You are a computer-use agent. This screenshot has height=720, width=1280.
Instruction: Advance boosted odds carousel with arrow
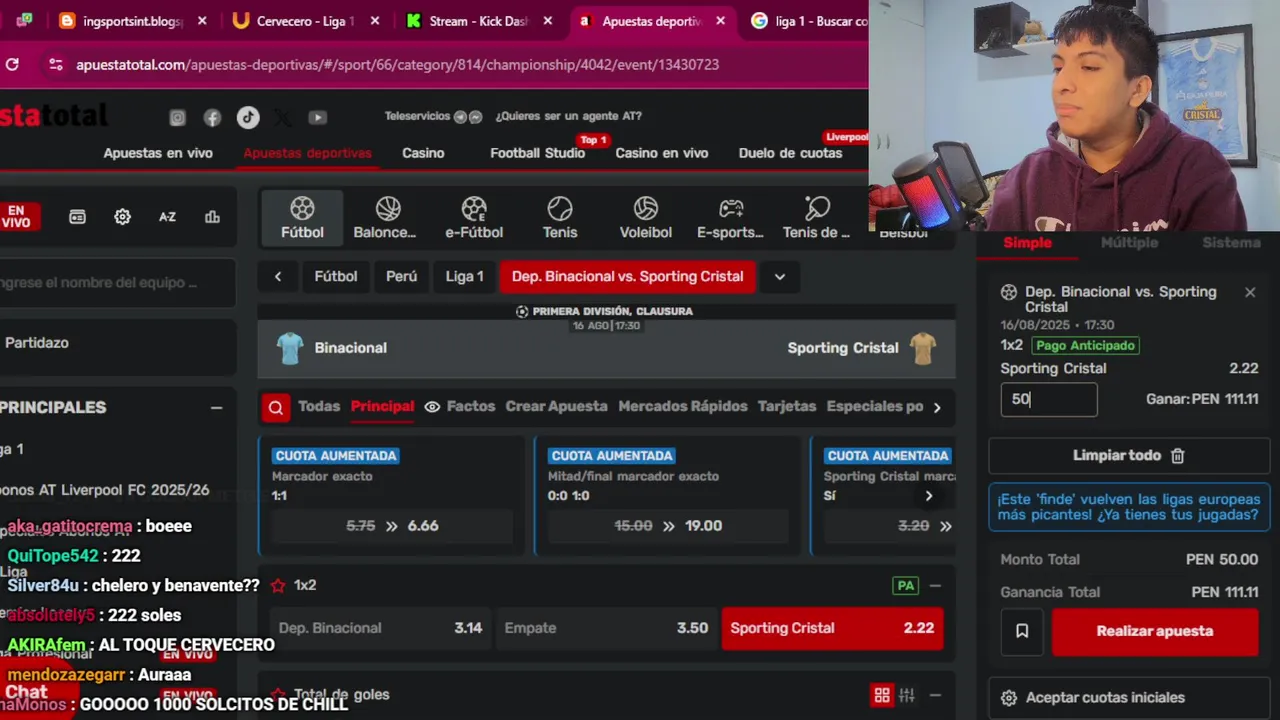click(x=929, y=496)
